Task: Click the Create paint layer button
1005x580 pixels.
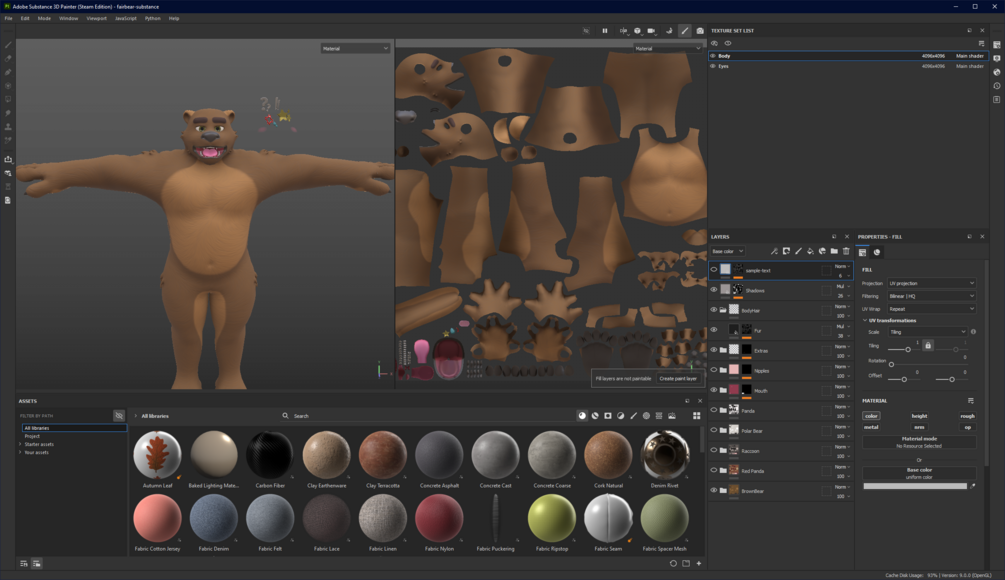Action: point(678,379)
